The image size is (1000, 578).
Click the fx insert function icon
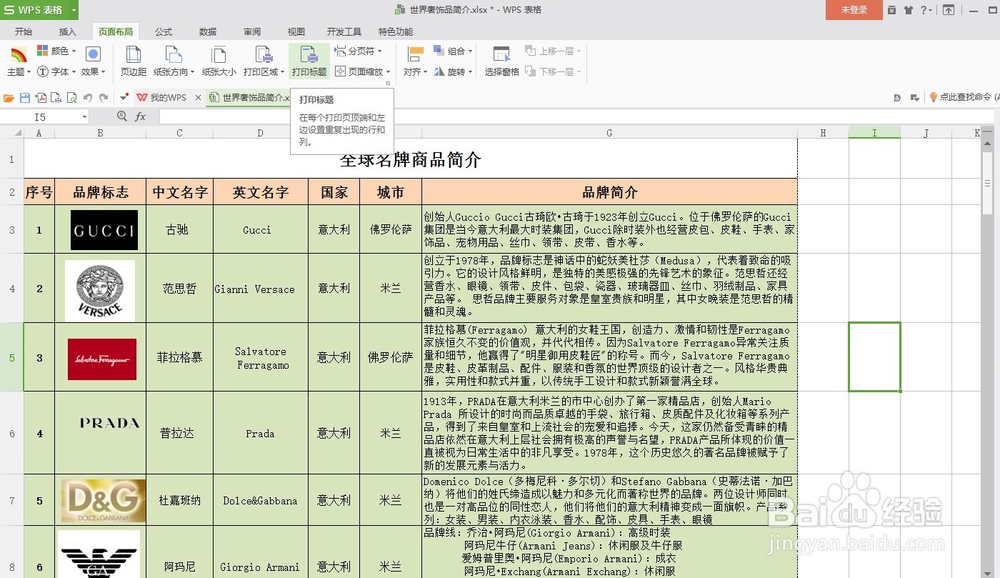point(140,116)
